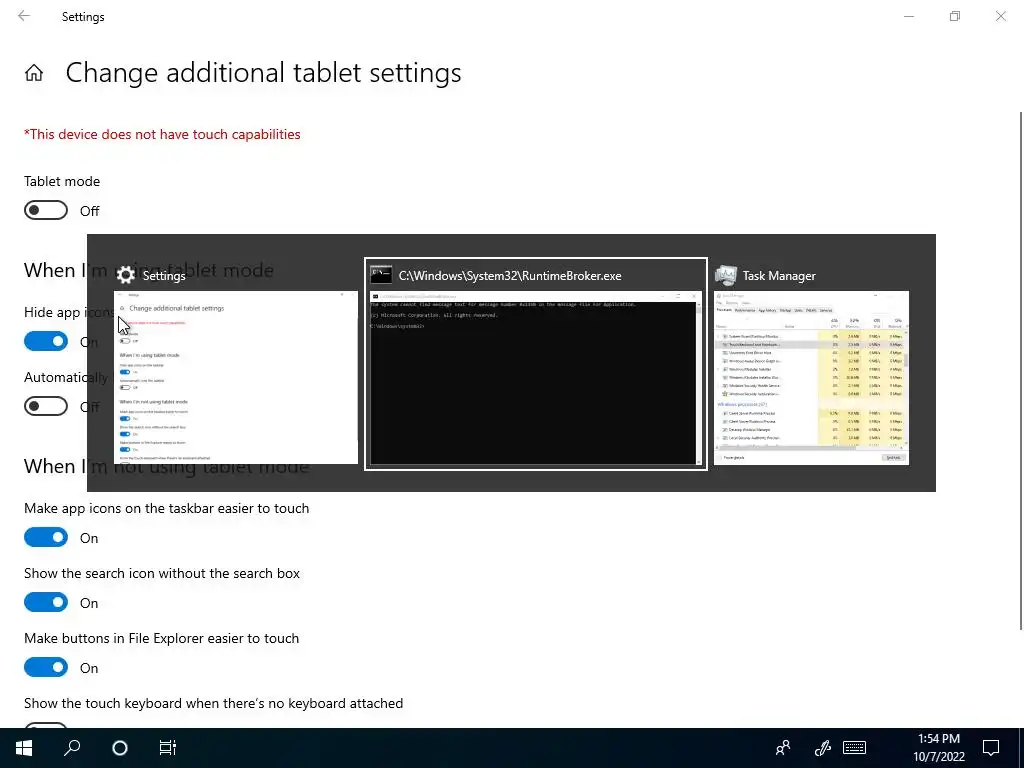The width and height of the screenshot is (1024, 768).
Task: Turn off Hide app icons toggle
Action: 46,341
